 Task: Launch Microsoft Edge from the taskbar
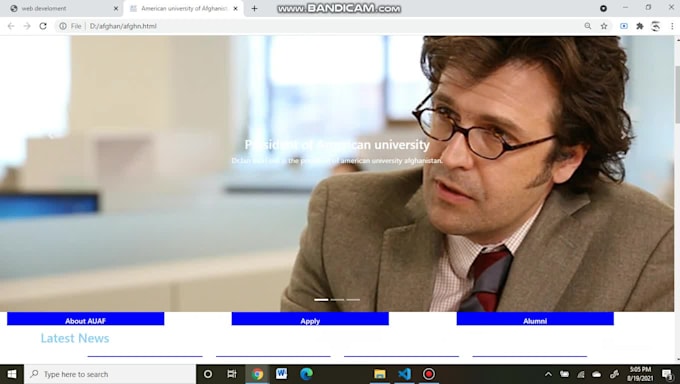306,374
